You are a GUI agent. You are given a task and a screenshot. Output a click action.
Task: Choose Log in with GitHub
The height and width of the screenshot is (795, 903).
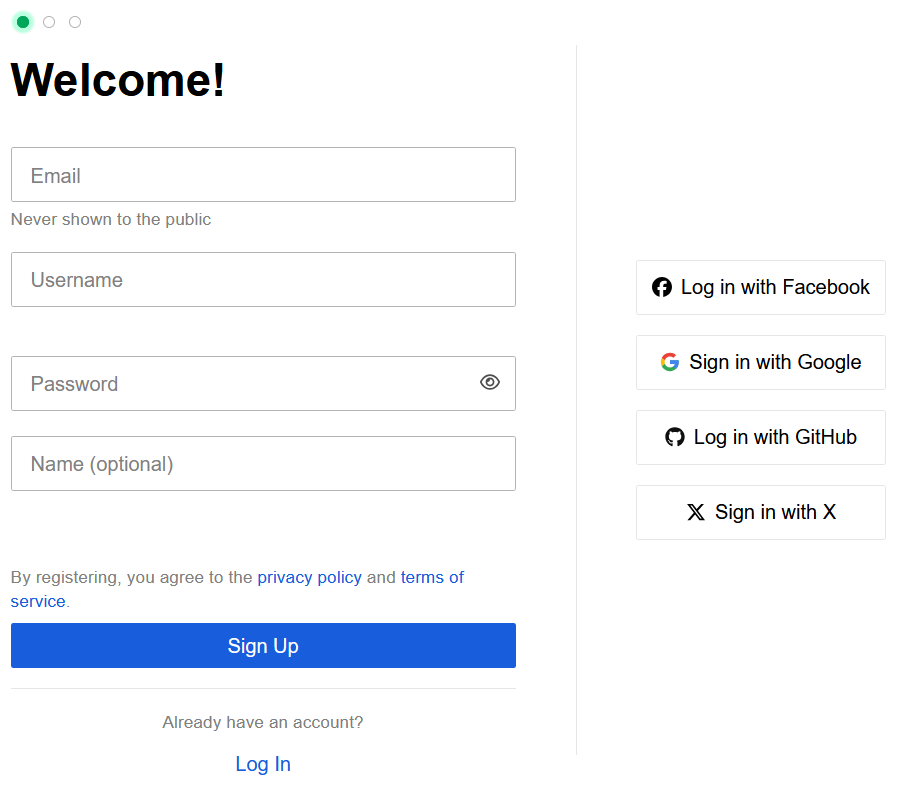click(x=761, y=437)
